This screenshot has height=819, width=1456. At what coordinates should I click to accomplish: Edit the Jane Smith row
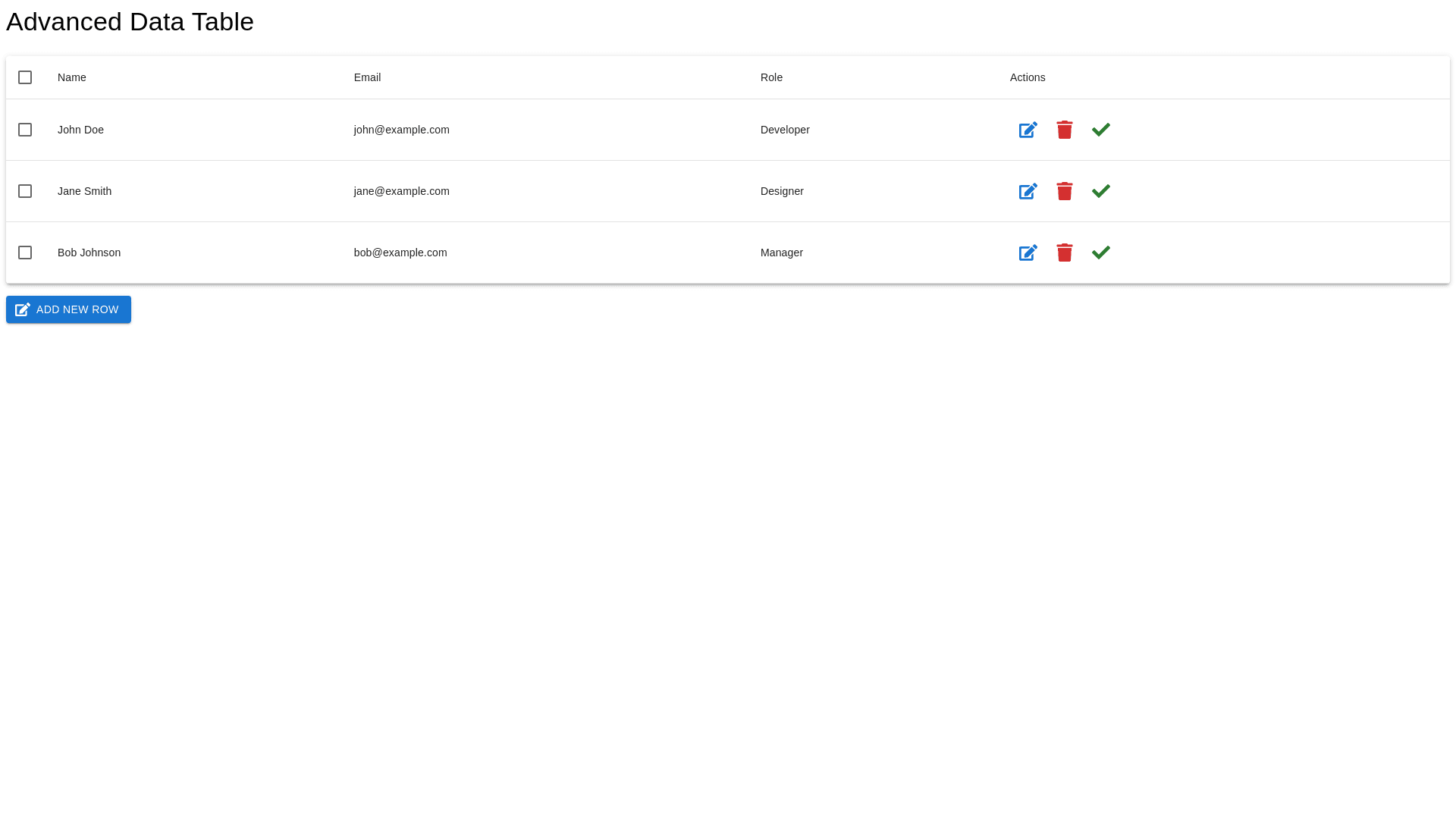click(1028, 191)
